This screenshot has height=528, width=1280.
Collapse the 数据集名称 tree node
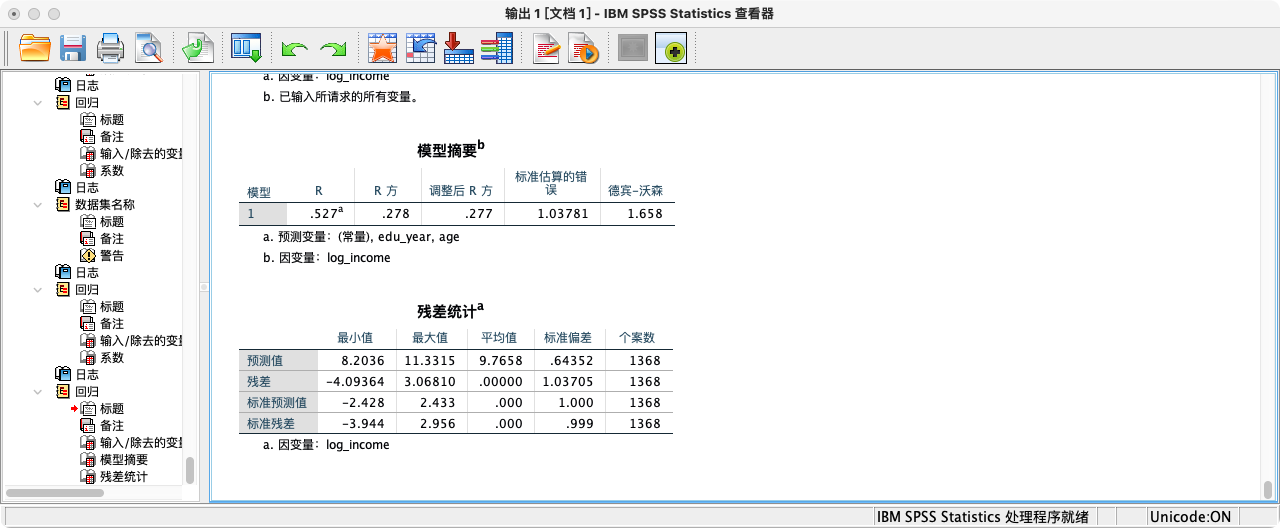(38, 204)
